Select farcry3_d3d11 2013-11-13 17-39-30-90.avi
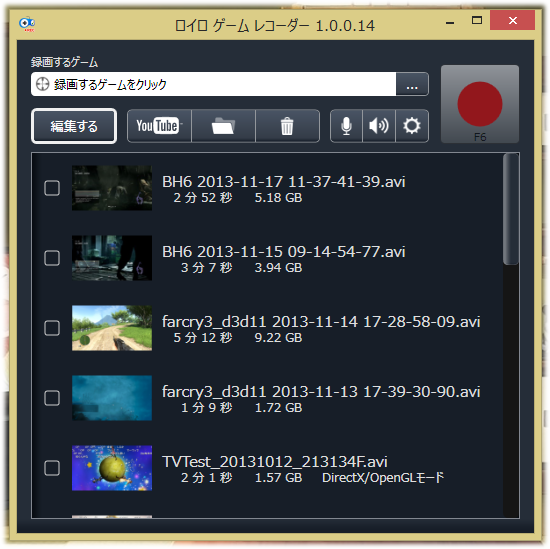The width and height of the screenshot is (550, 549). click(x=321, y=392)
